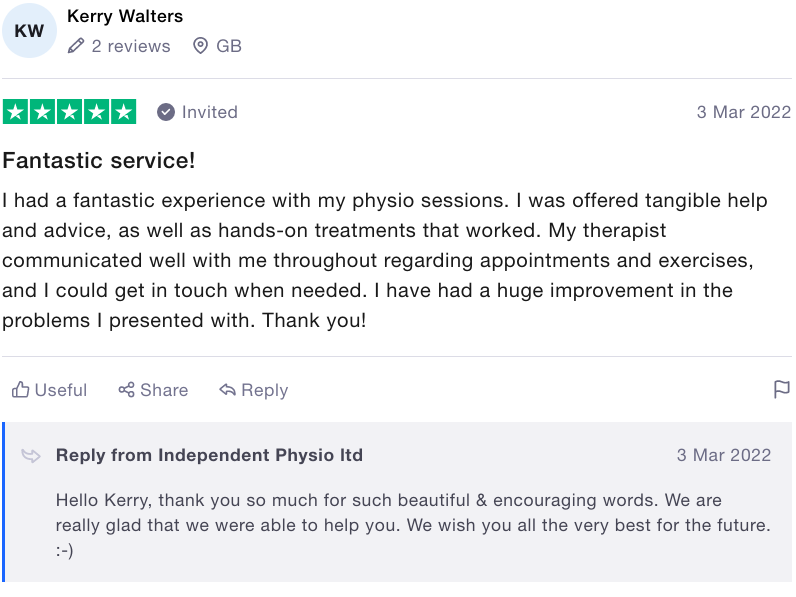Open Kerry Walters' profile name link
Image resolution: width=796 pixels, height=597 pixels.
pyautogui.click(x=125, y=16)
